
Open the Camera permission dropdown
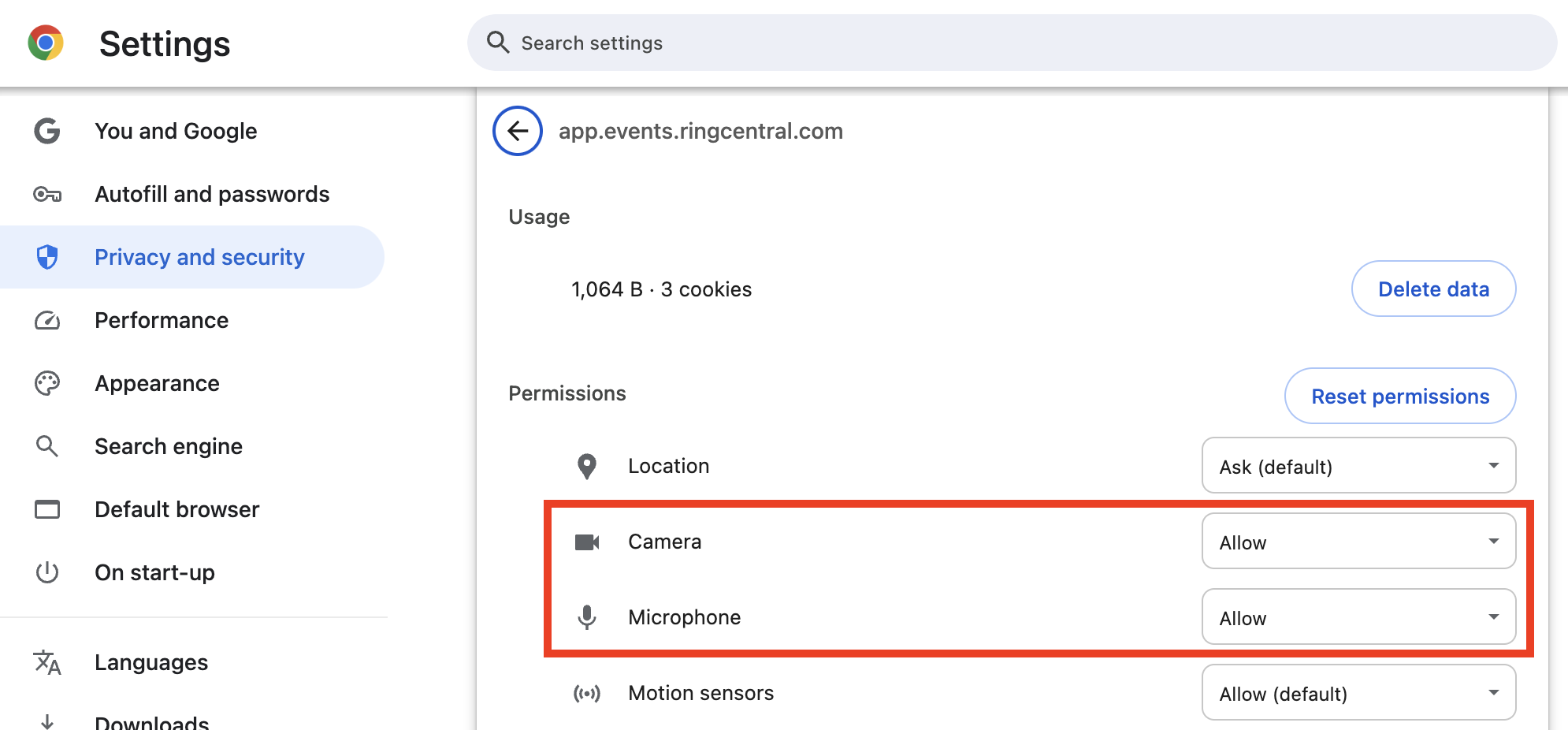coord(1359,542)
